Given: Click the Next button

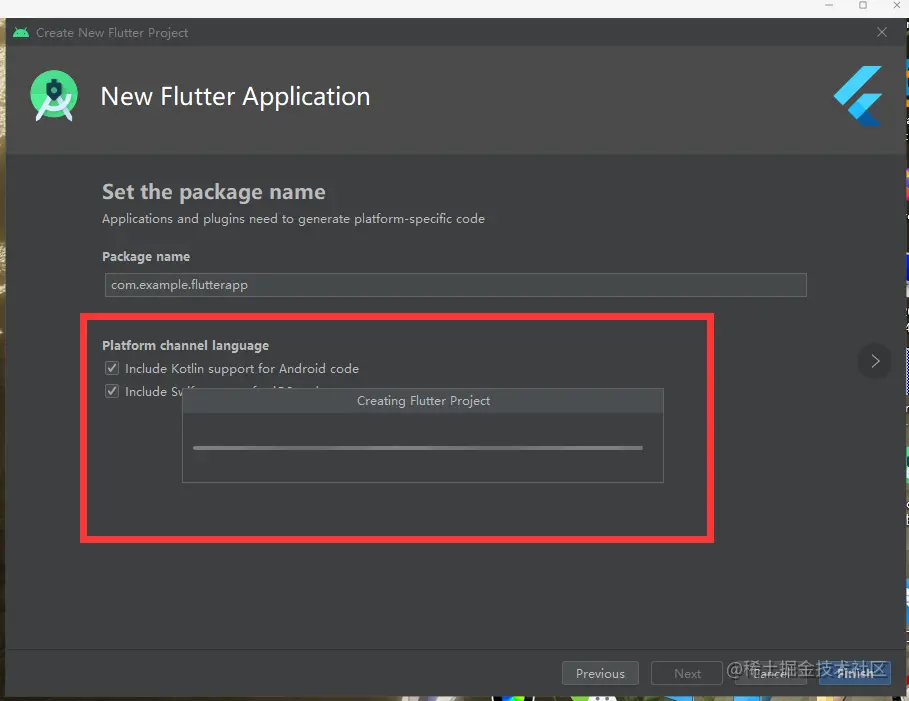Looking at the screenshot, I should [x=687, y=673].
